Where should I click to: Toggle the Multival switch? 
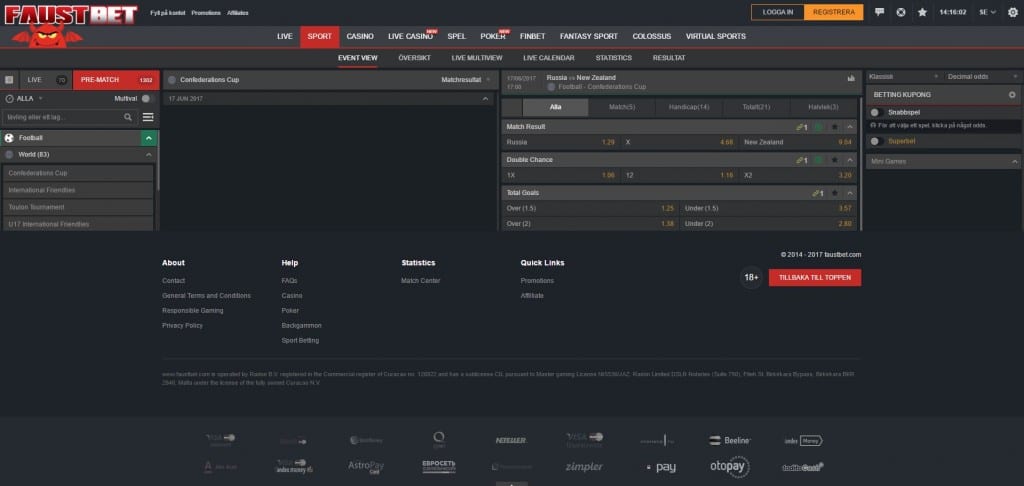click(x=147, y=99)
